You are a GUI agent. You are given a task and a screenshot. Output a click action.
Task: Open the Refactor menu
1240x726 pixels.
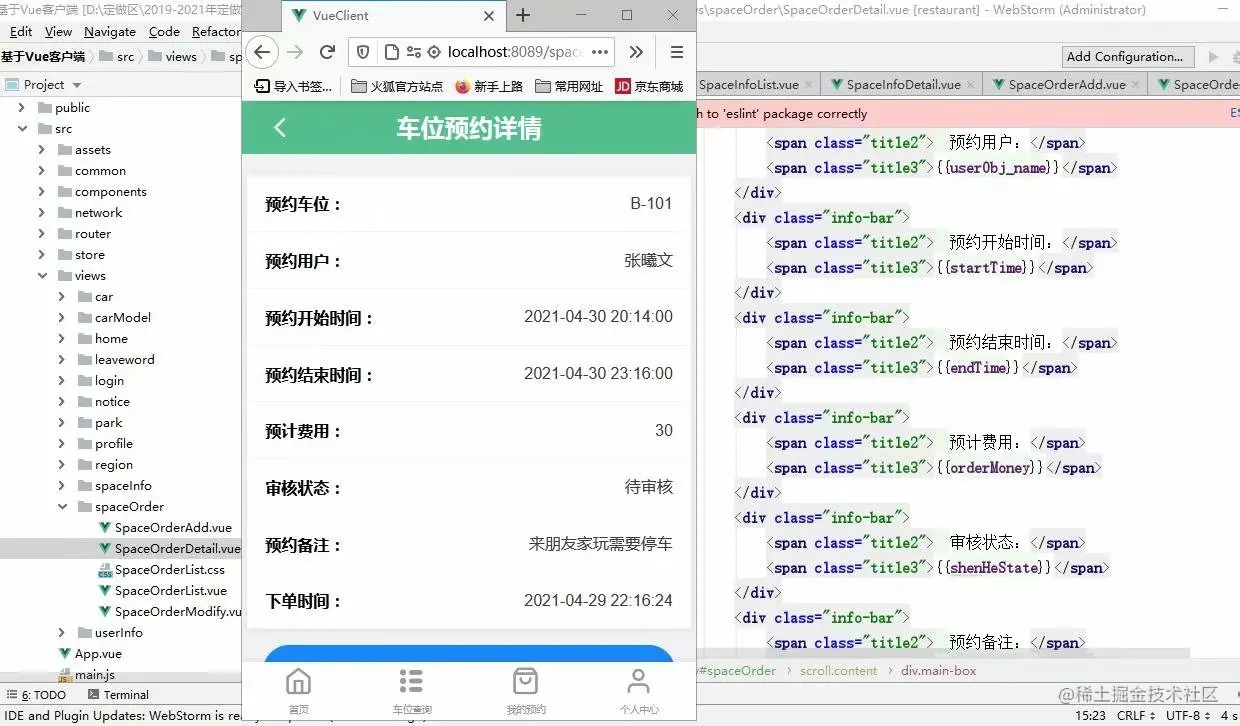216,31
